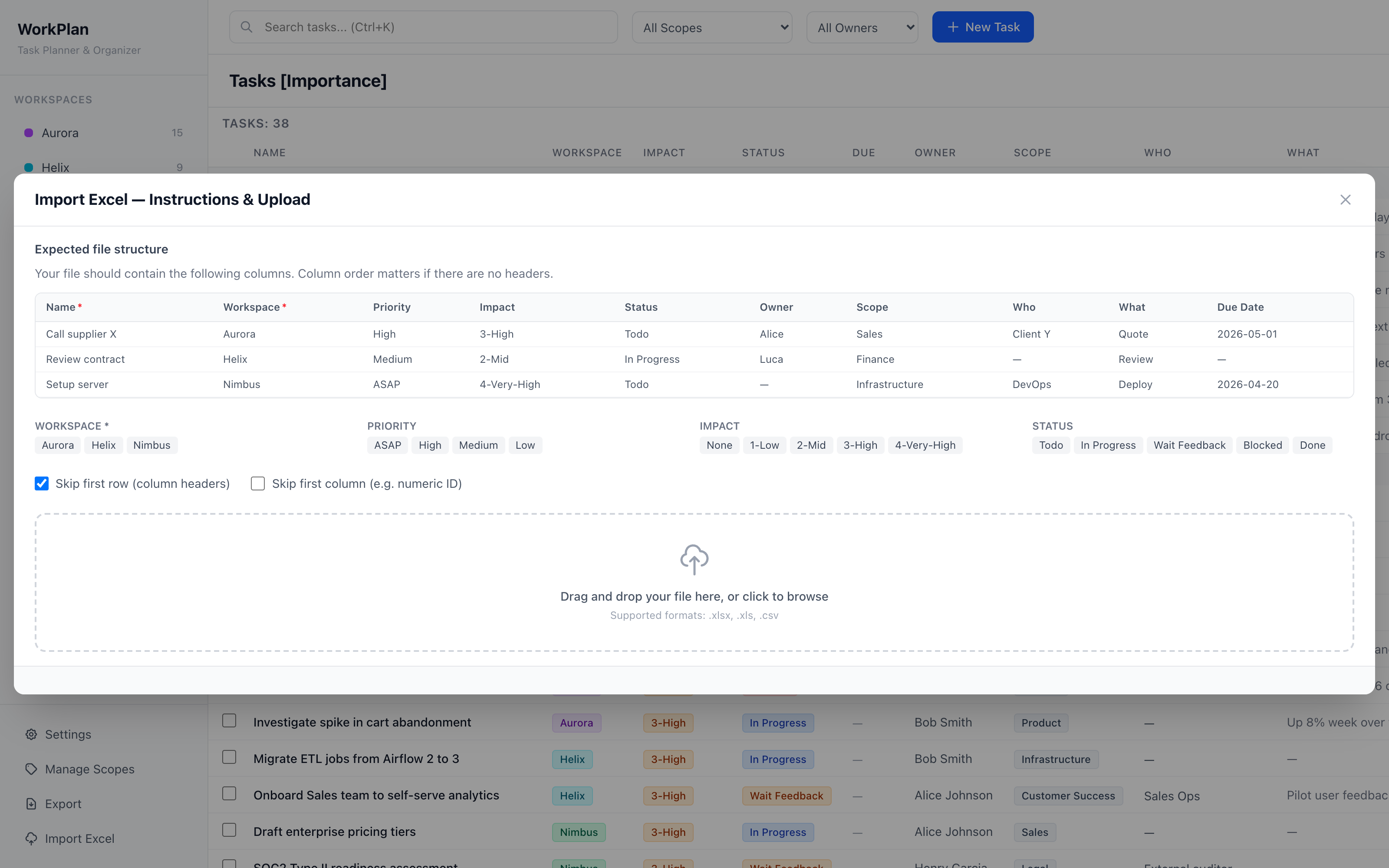Click the Nimbus badge on Draft enterprise pricing row

pos(578,832)
